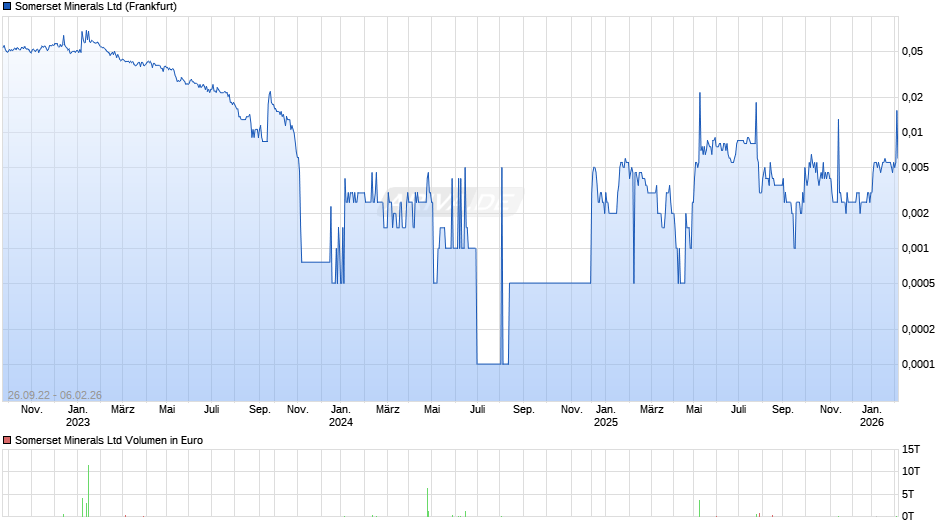Click the 0,002 price axis label
Screen dimensions: 940x526
pyautogui.click(x=915, y=214)
